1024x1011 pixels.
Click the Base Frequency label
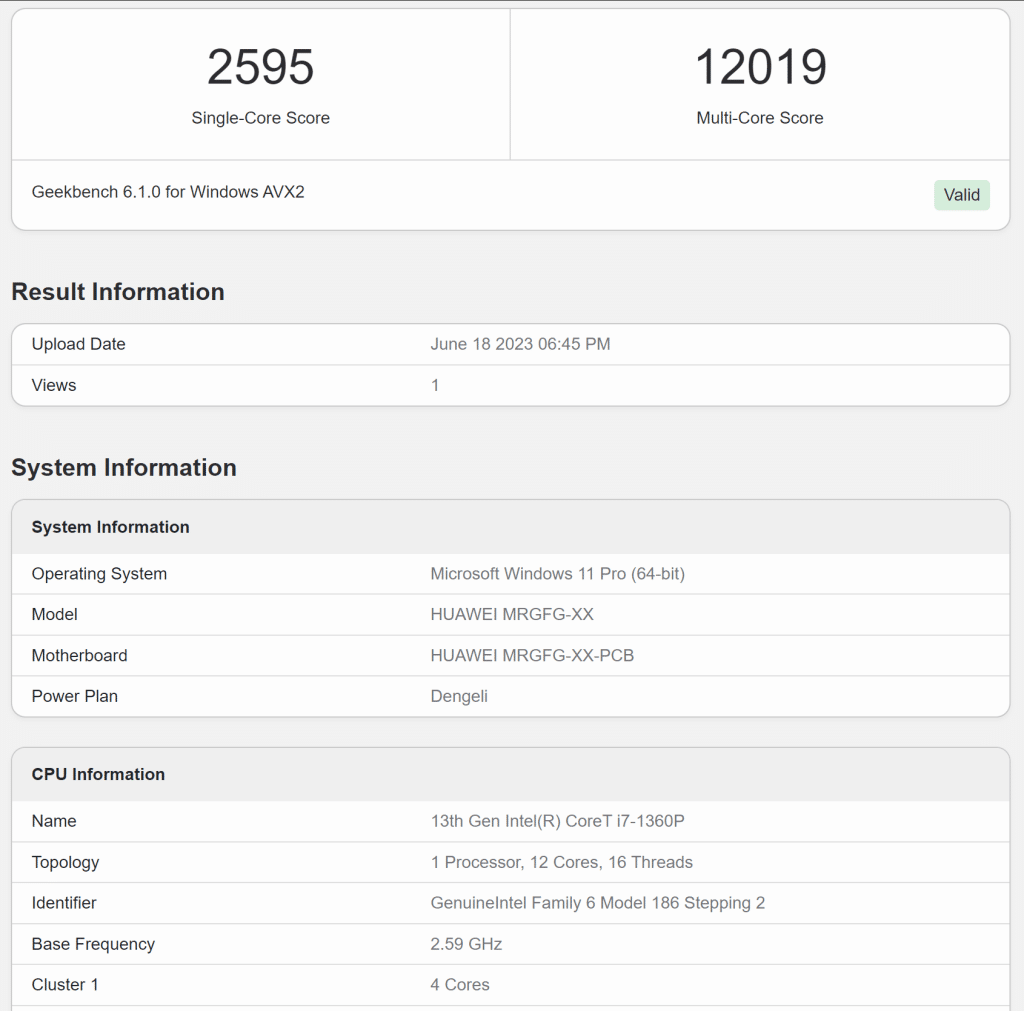point(93,944)
